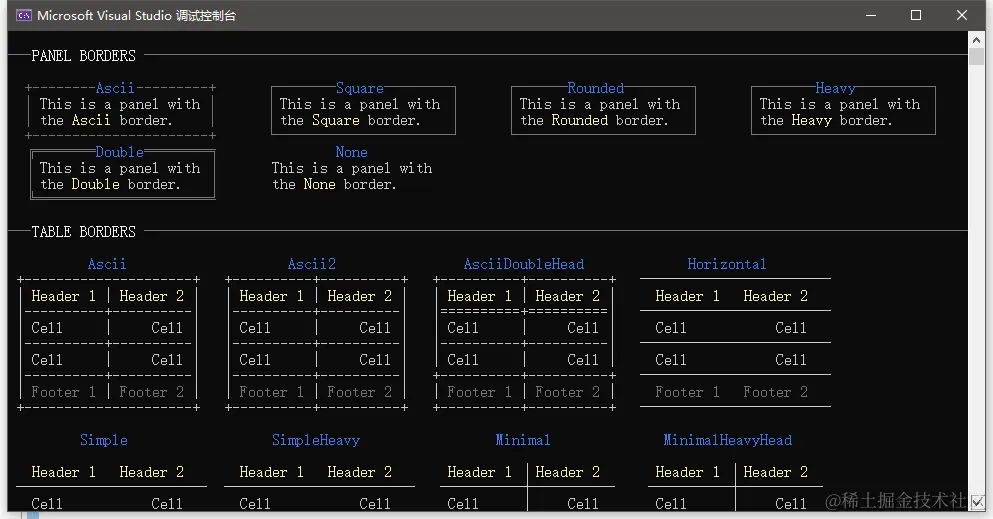Click 'the Ascii border.' text

click(x=106, y=120)
